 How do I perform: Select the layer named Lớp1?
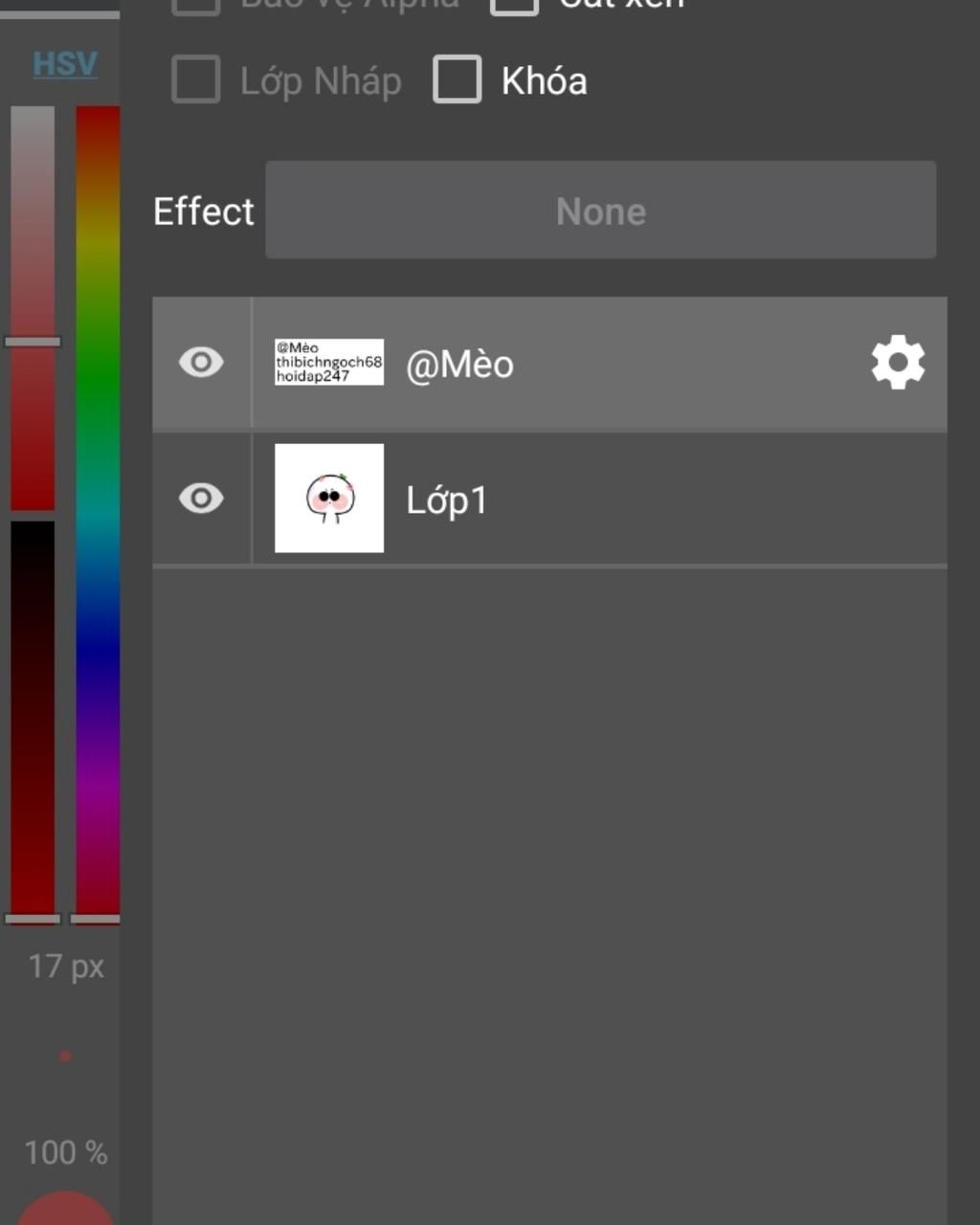[x=447, y=501]
